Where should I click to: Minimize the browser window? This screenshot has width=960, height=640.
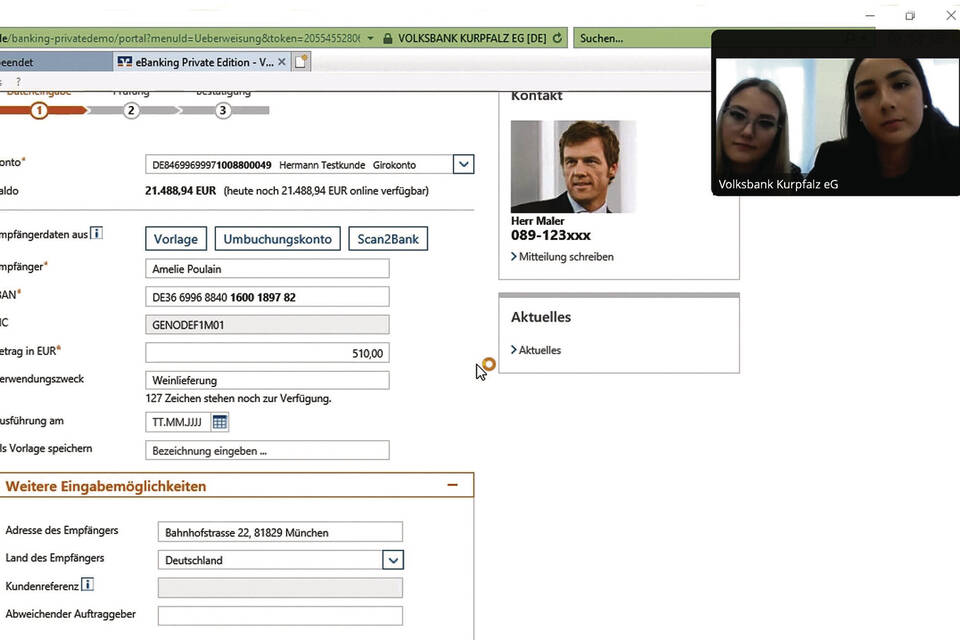click(870, 16)
